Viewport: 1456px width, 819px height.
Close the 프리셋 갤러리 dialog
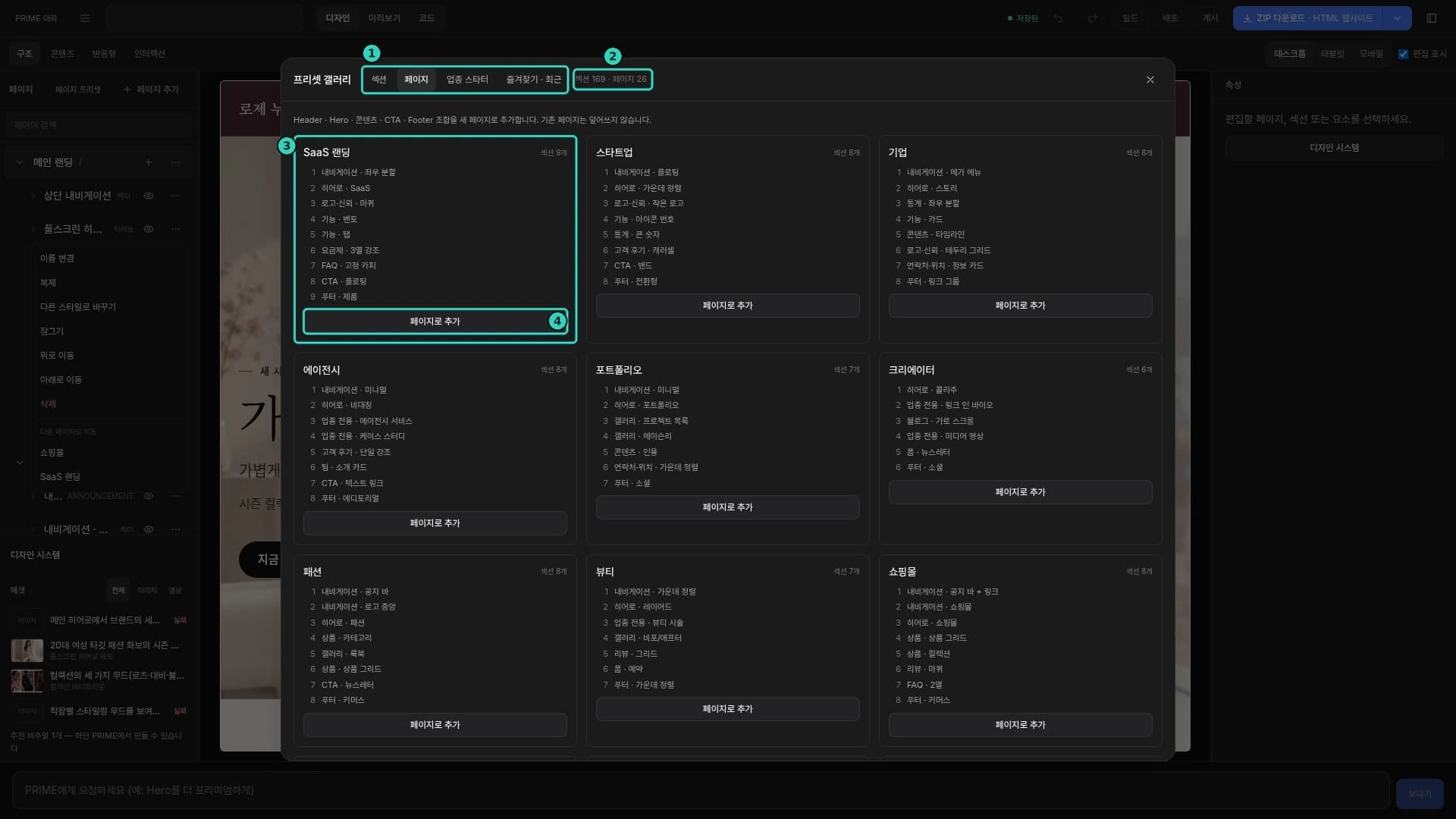pyautogui.click(x=1150, y=80)
